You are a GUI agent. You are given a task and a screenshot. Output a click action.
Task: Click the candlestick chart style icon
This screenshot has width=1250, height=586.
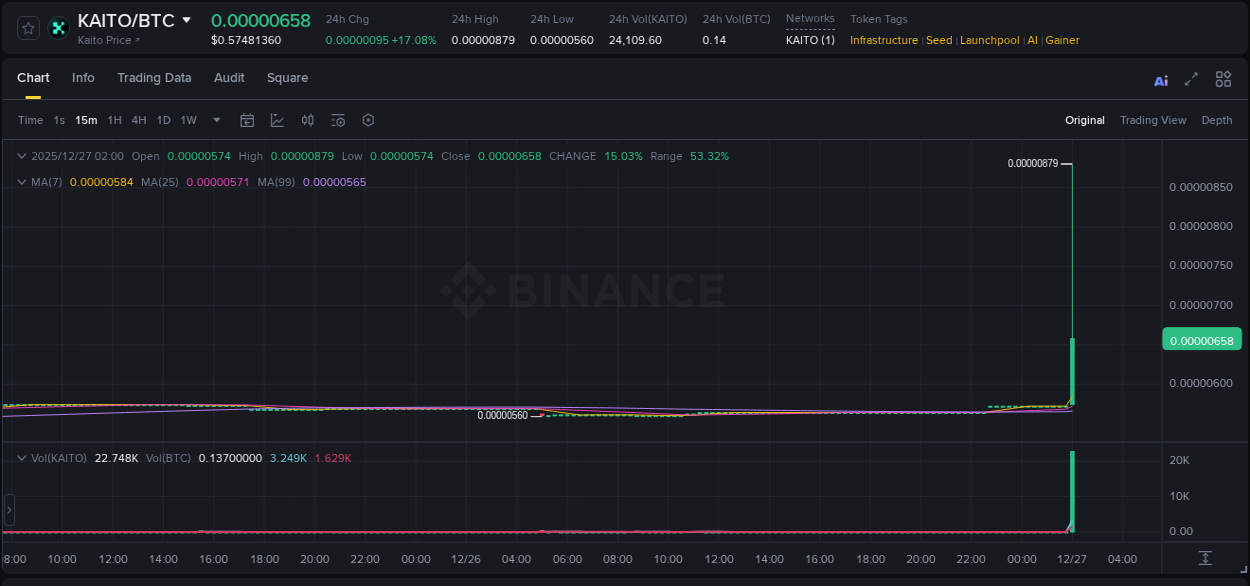[308, 120]
